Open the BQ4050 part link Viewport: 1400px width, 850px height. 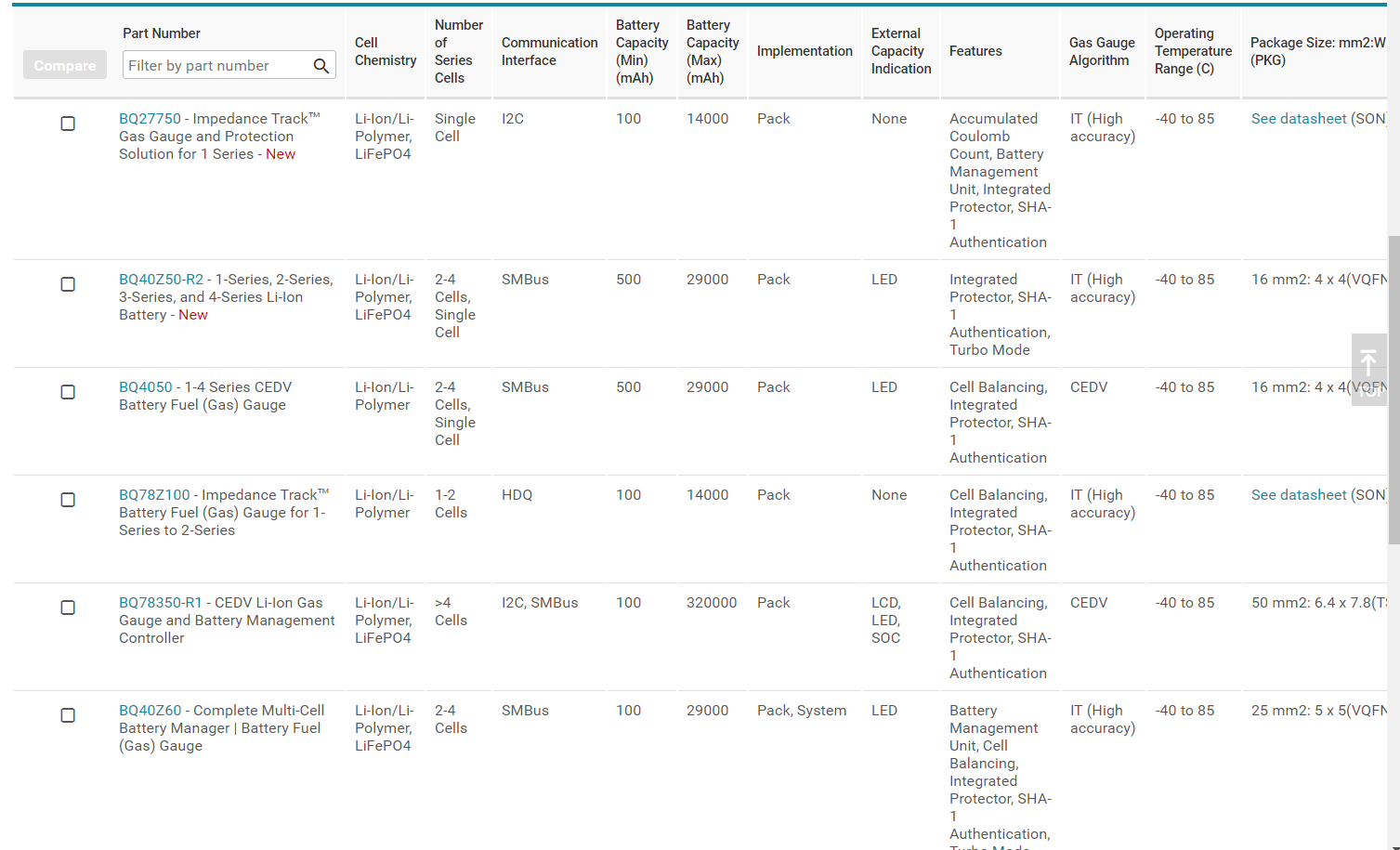(x=146, y=387)
